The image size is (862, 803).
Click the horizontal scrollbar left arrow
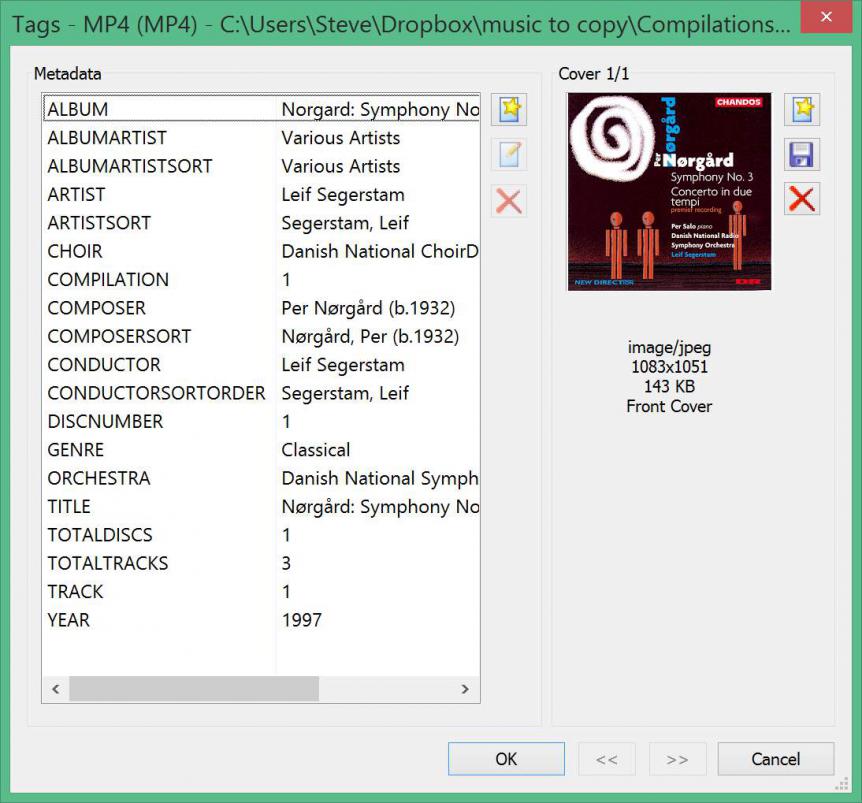click(56, 689)
